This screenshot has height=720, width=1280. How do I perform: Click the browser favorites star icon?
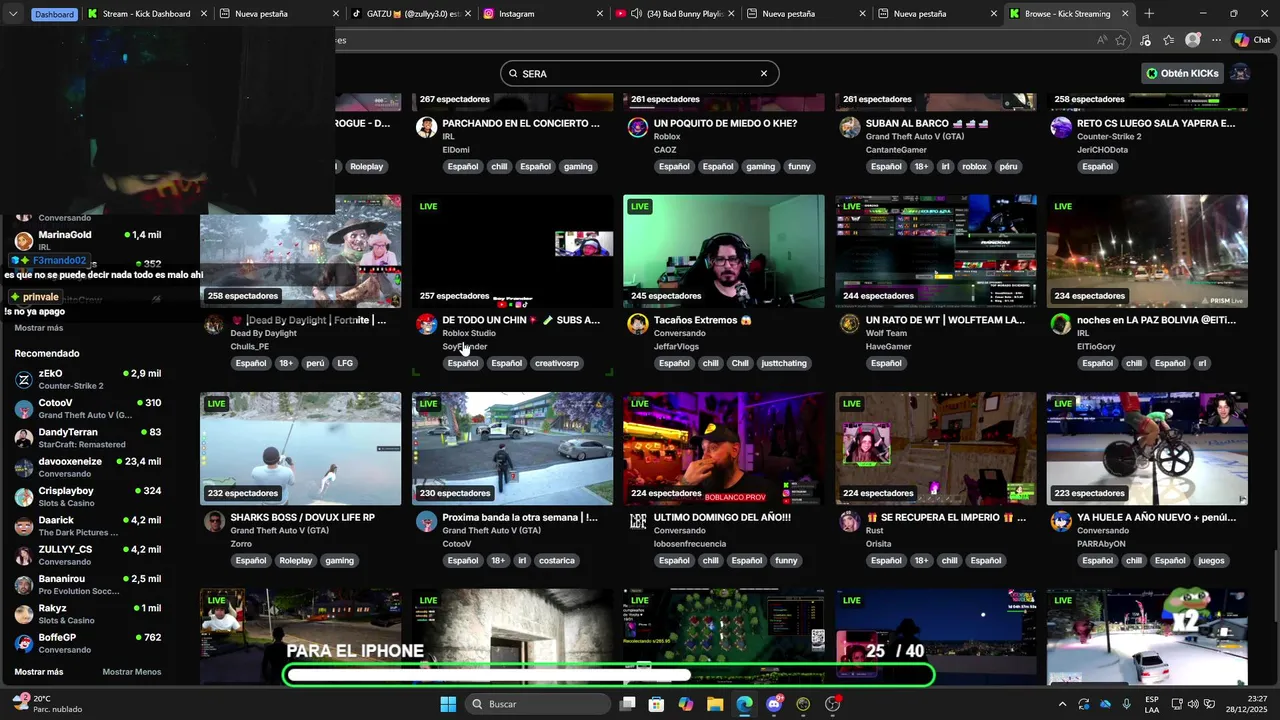[x=1121, y=40]
